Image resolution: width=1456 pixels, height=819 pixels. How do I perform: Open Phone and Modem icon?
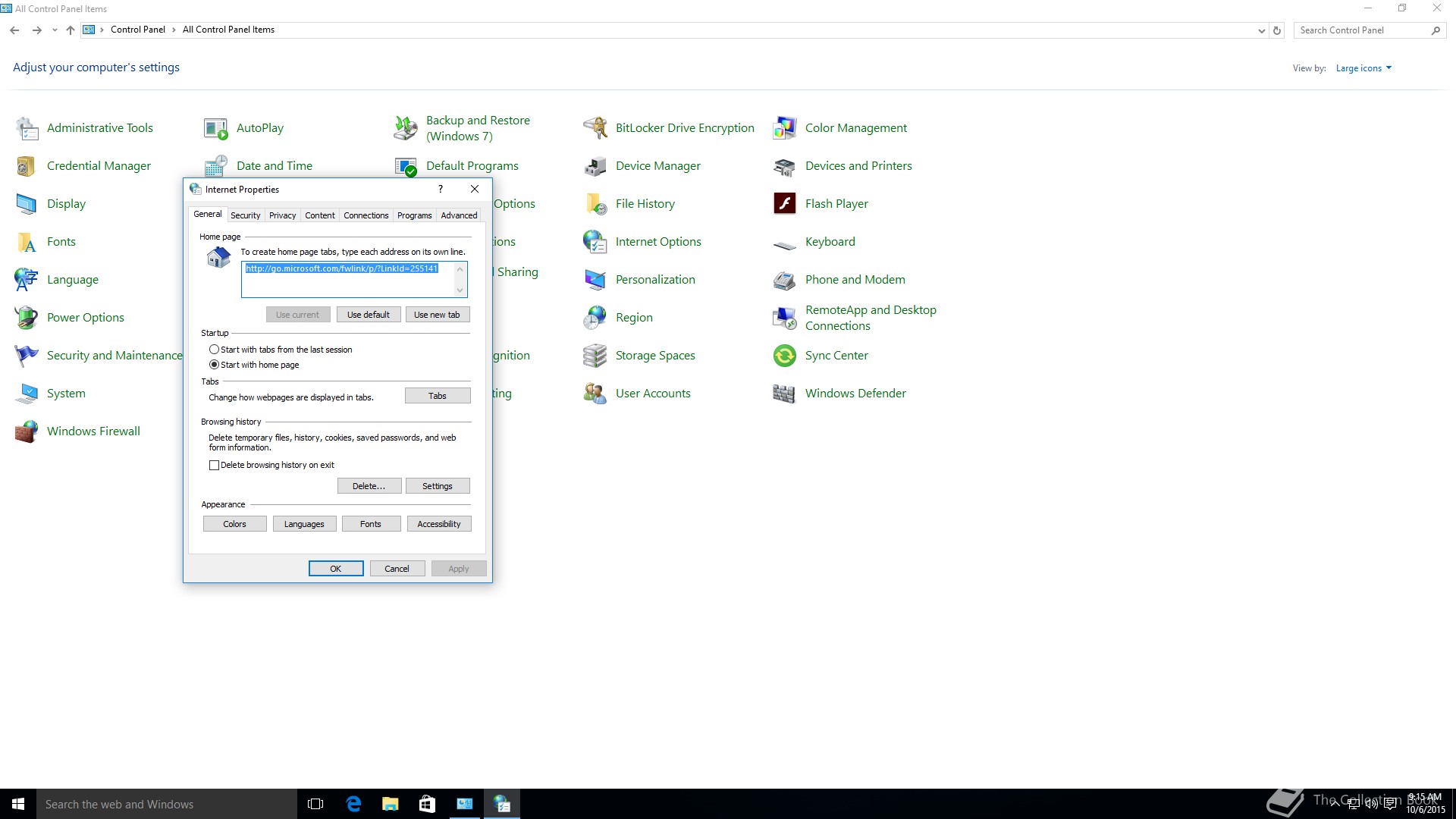(785, 280)
